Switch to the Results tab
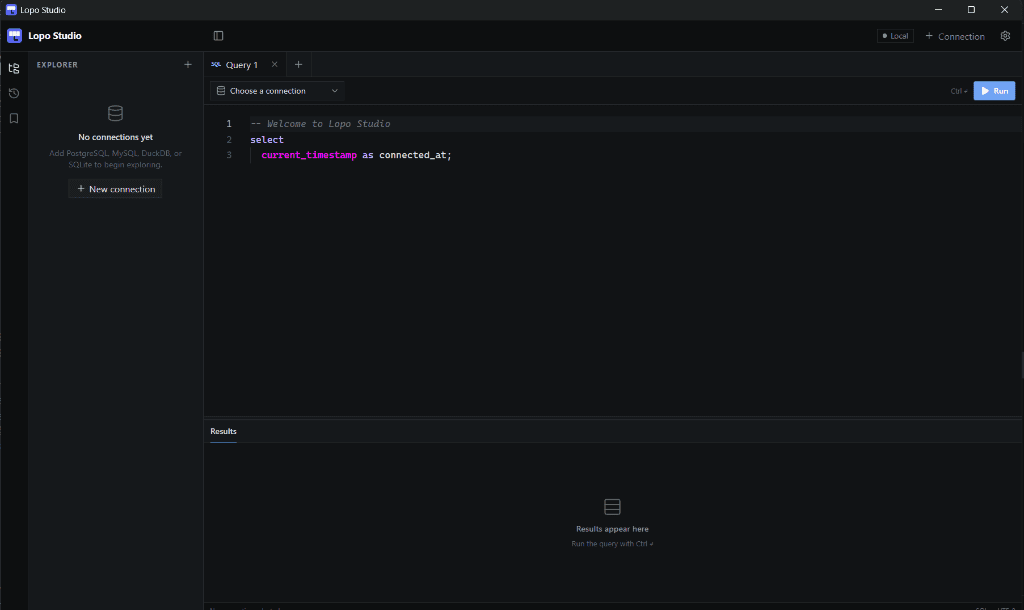Screen dimensions: 1024x610 (223, 431)
